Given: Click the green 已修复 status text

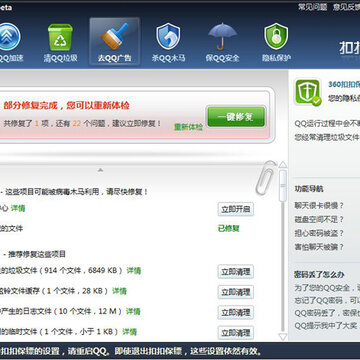Looking at the screenshot, I should click(x=229, y=229).
